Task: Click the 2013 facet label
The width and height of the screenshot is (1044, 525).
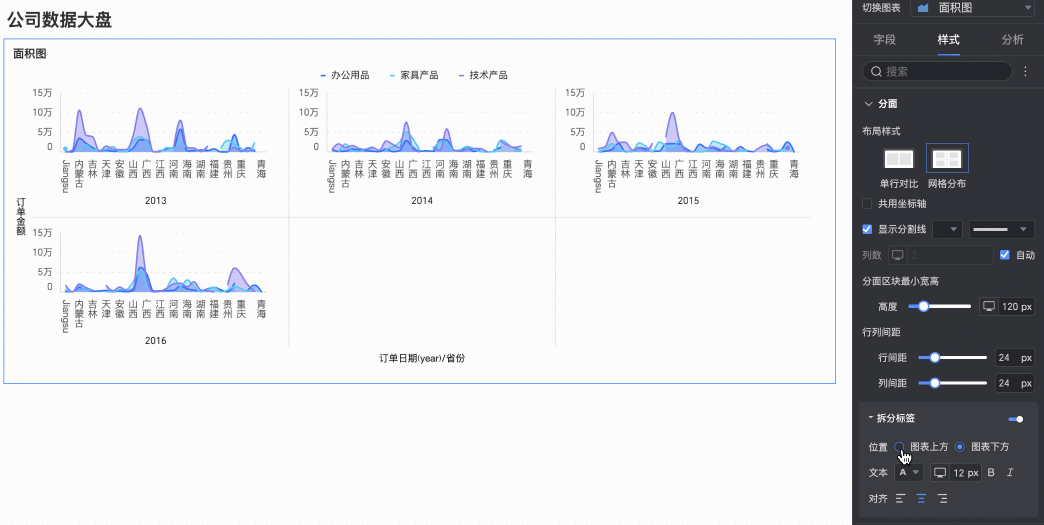Action: (x=156, y=200)
